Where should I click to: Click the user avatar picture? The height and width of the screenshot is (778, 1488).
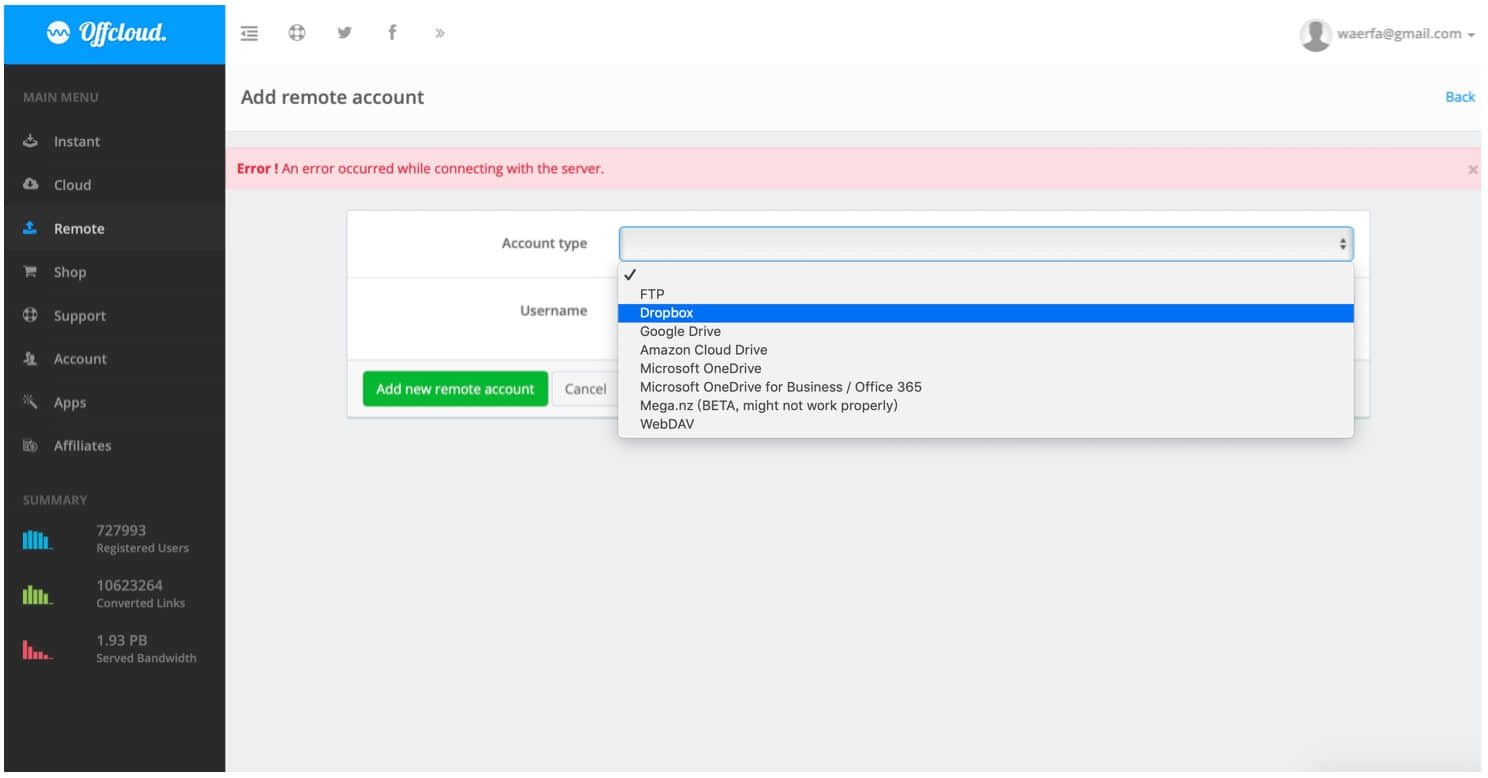tap(1316, 34)
